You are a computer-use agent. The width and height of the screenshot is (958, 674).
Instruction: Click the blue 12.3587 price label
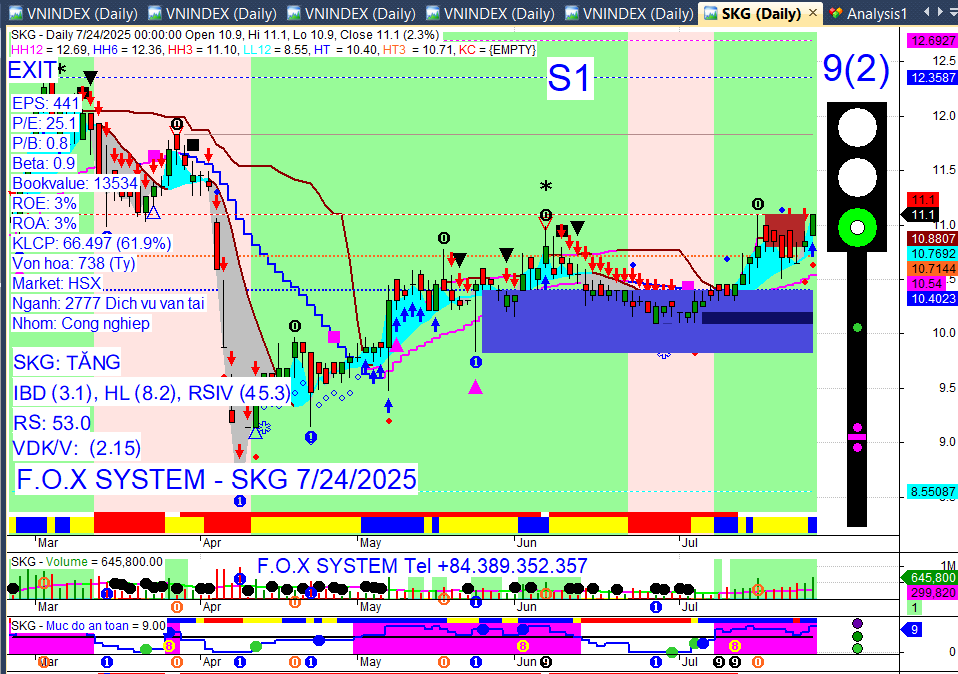point(932,78)
